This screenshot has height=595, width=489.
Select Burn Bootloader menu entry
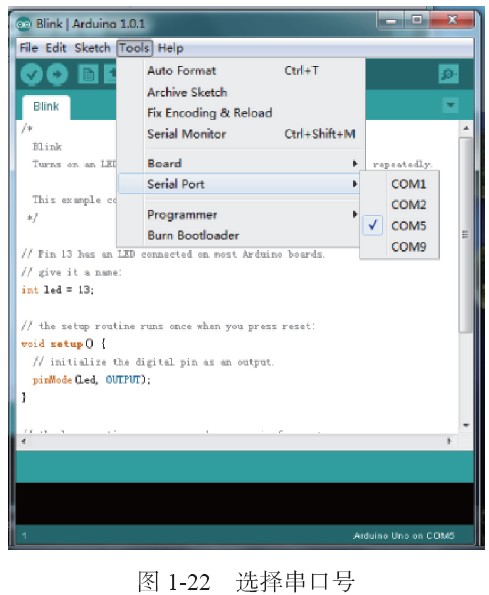click(239, 235)
